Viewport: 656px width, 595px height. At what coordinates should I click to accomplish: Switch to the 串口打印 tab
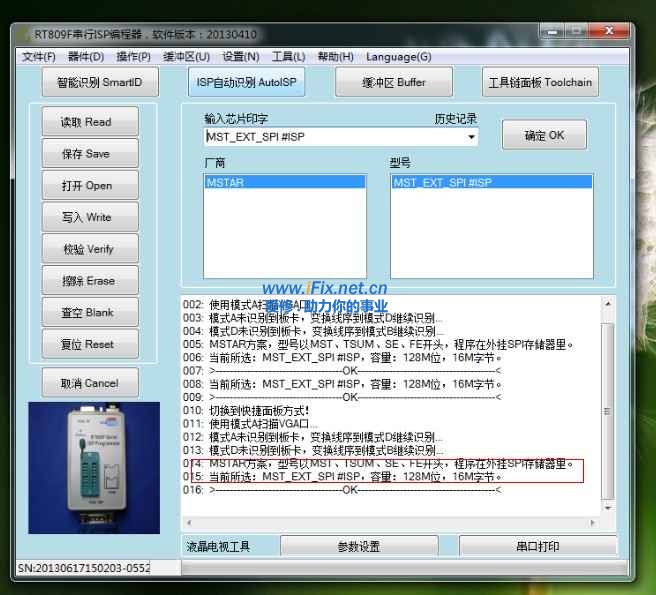click(x=537, y=547)
